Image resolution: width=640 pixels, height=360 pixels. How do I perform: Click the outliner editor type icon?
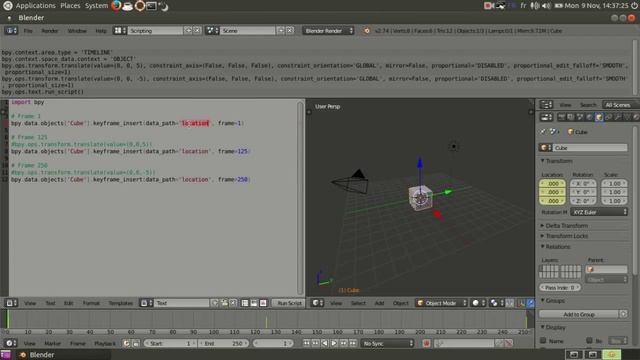546,105
